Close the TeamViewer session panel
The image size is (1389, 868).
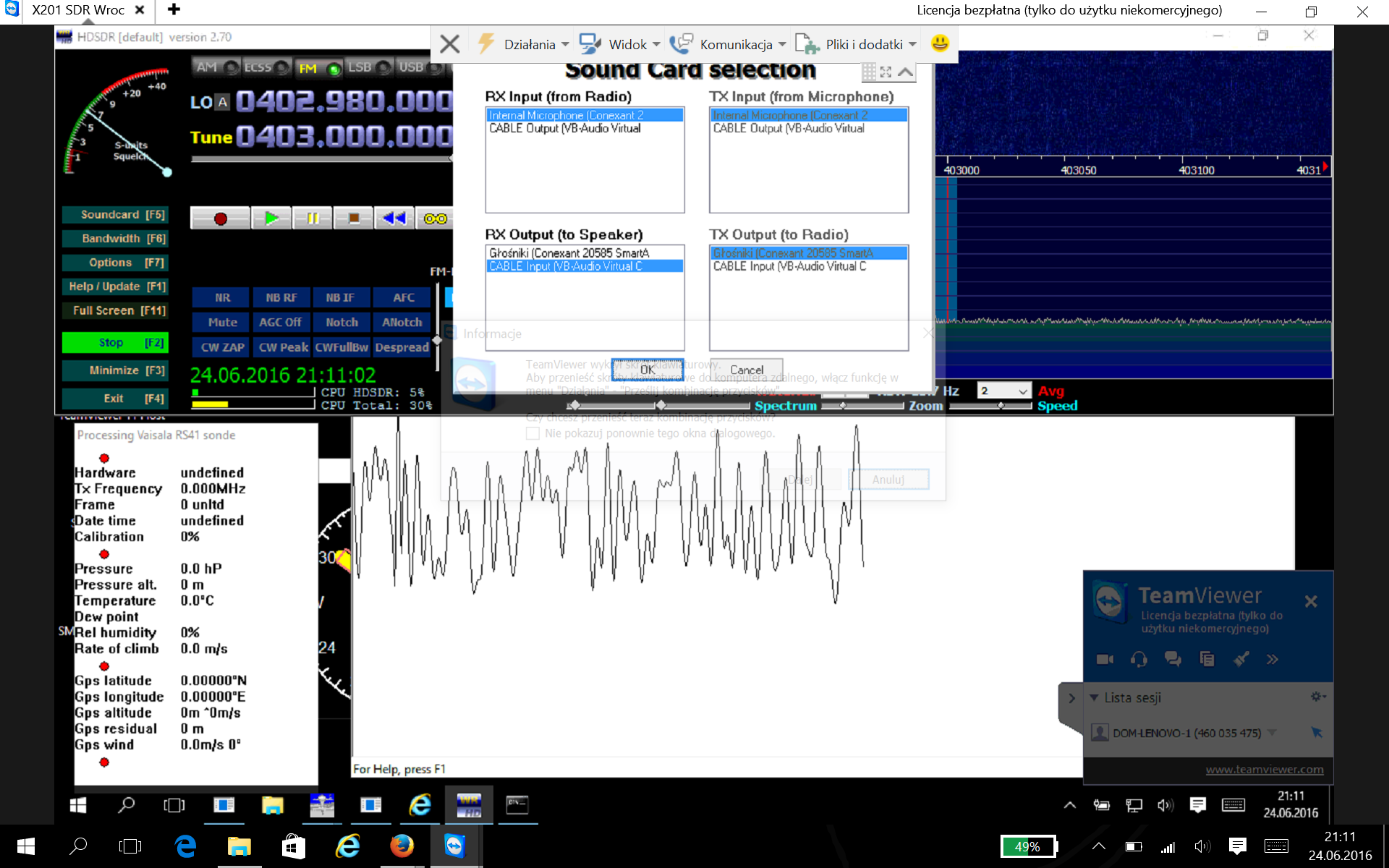(x=1311, y=601)
